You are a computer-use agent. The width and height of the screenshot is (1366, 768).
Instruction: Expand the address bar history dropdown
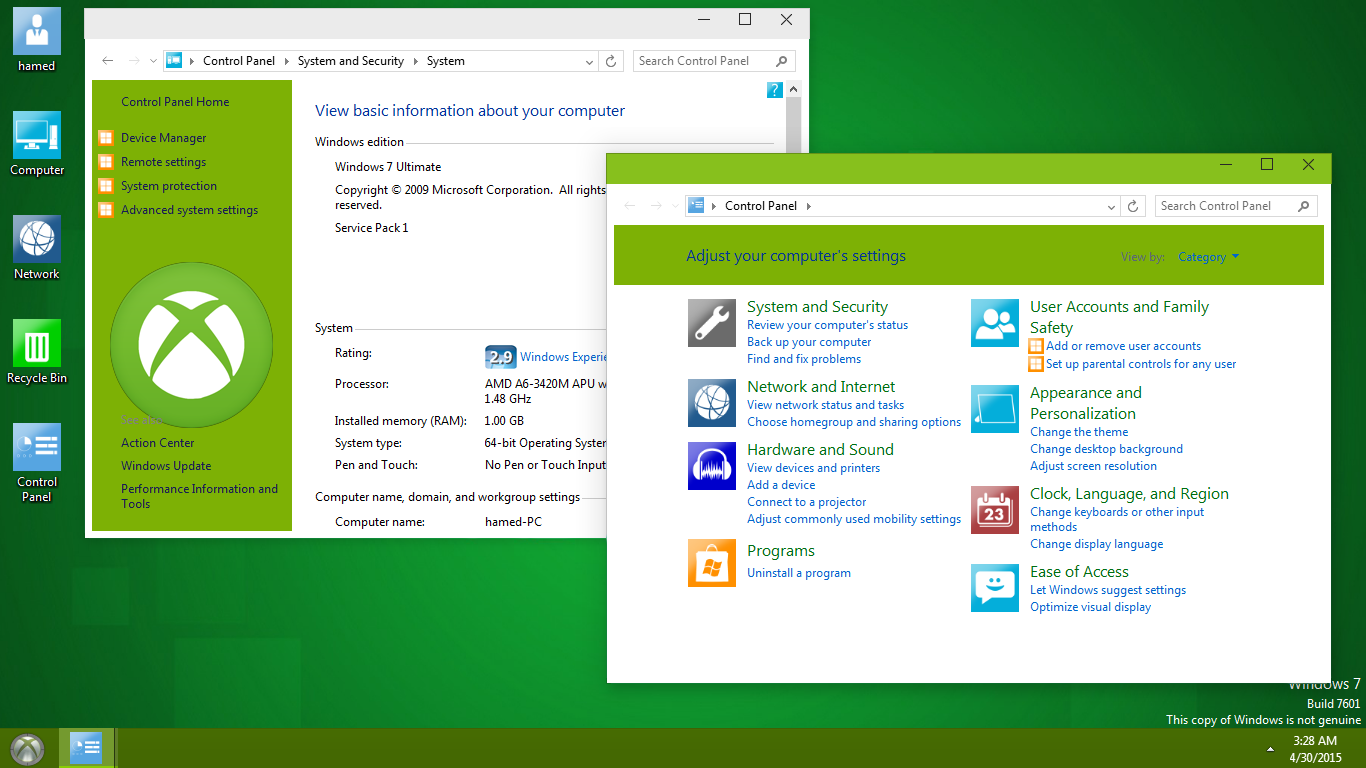1110,205
